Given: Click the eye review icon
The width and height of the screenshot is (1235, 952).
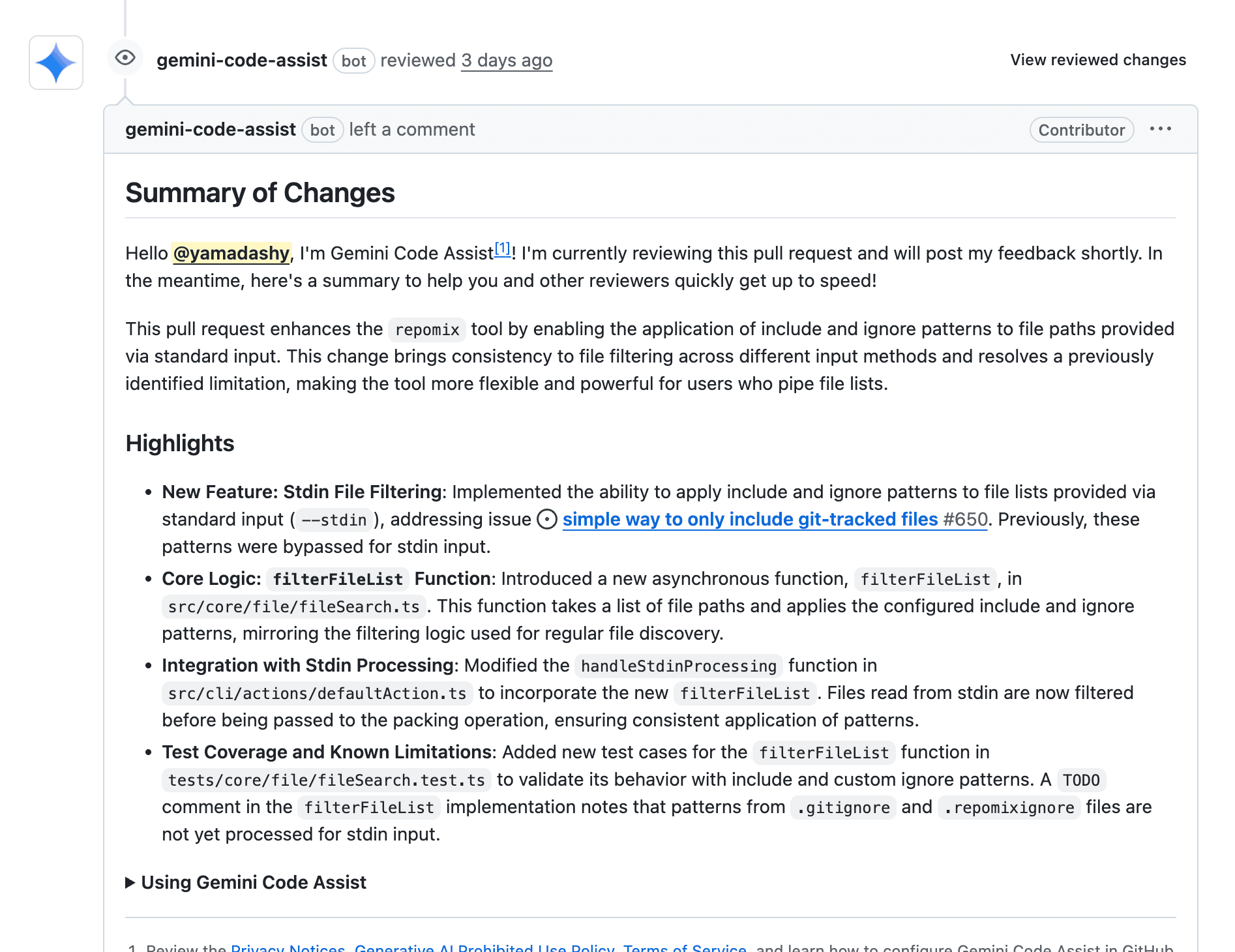Looking at the screenshot, I should pos(125,58).
